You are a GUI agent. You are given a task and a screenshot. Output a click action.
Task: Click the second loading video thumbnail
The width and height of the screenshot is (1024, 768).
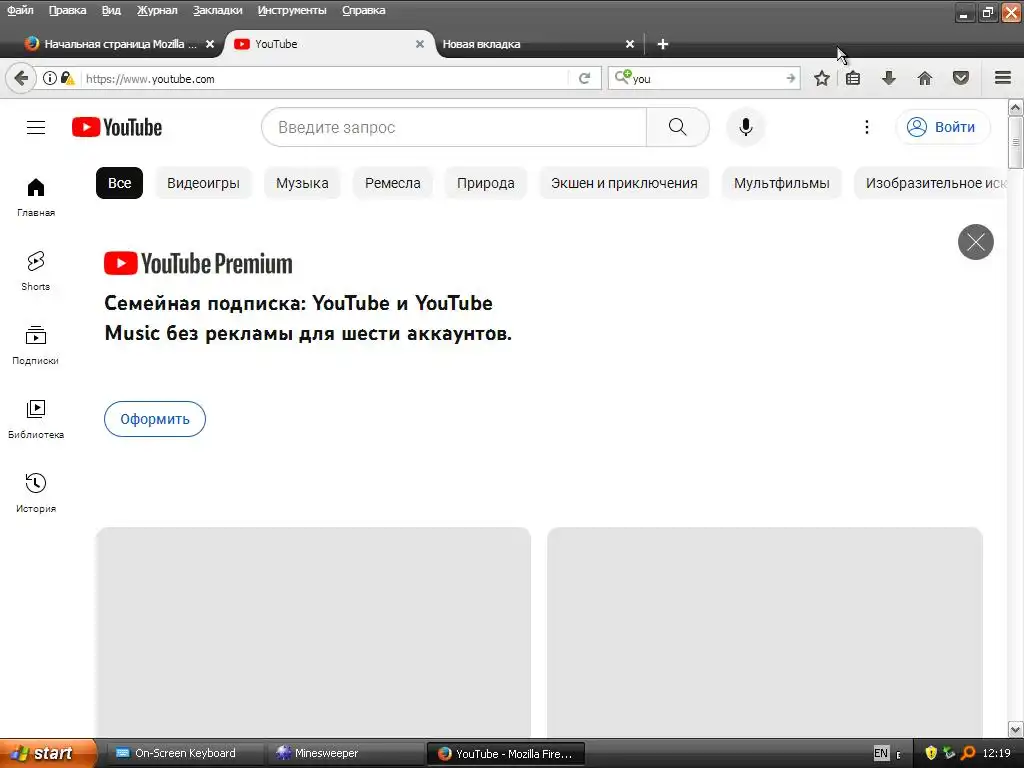tap(765, 632)
